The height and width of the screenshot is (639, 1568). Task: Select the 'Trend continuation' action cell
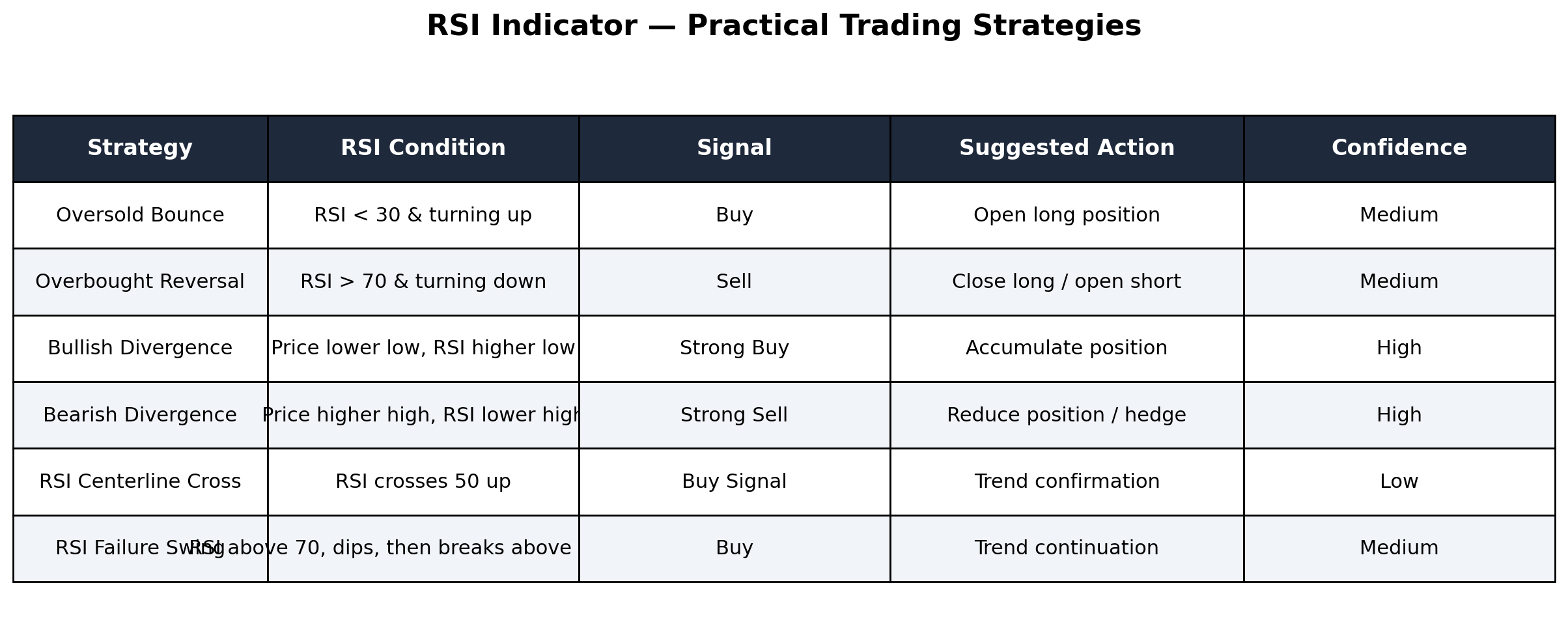1067,548
